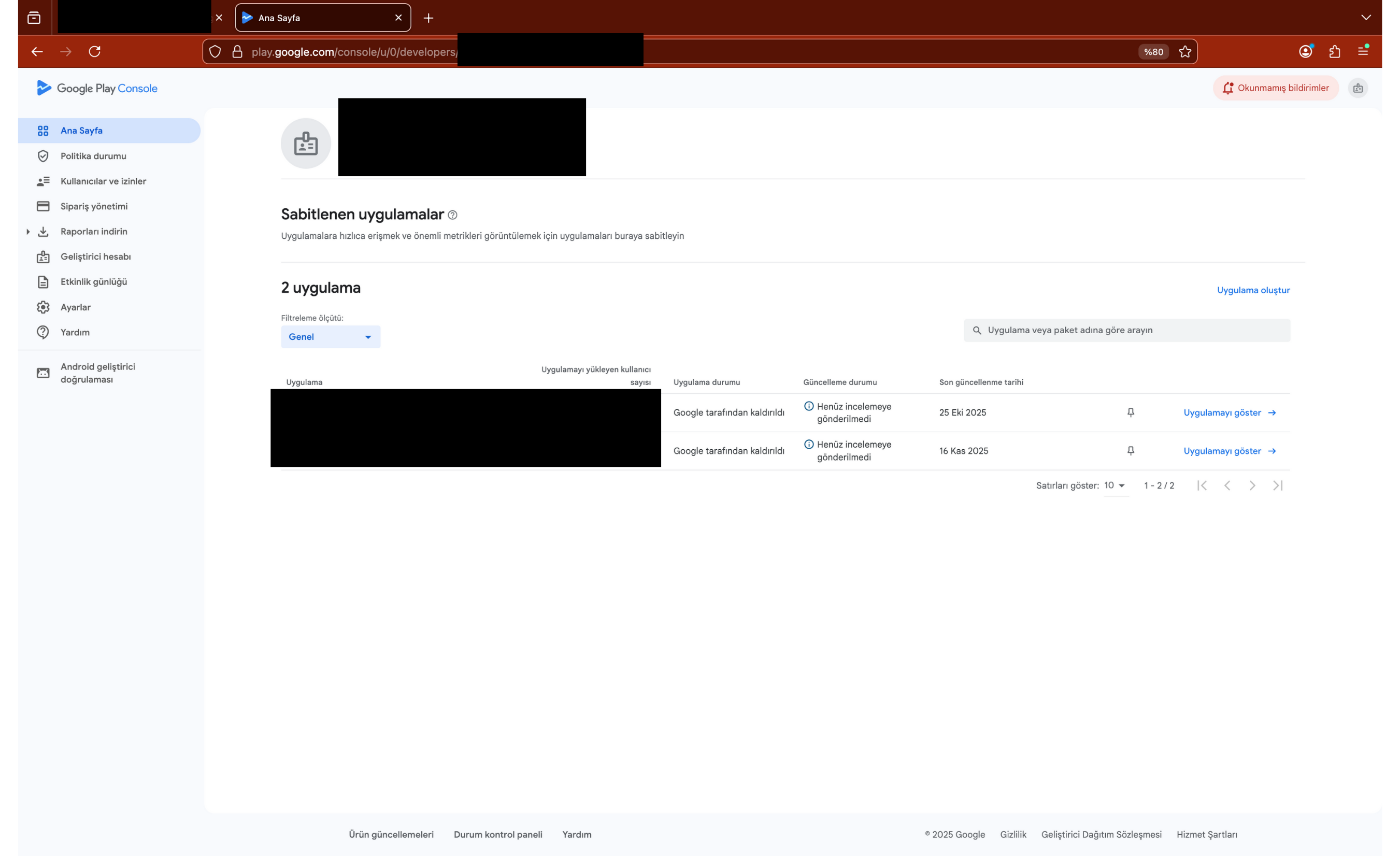
Task: Click the 16 Kas 2025 date cell
Action: point(964,451)
